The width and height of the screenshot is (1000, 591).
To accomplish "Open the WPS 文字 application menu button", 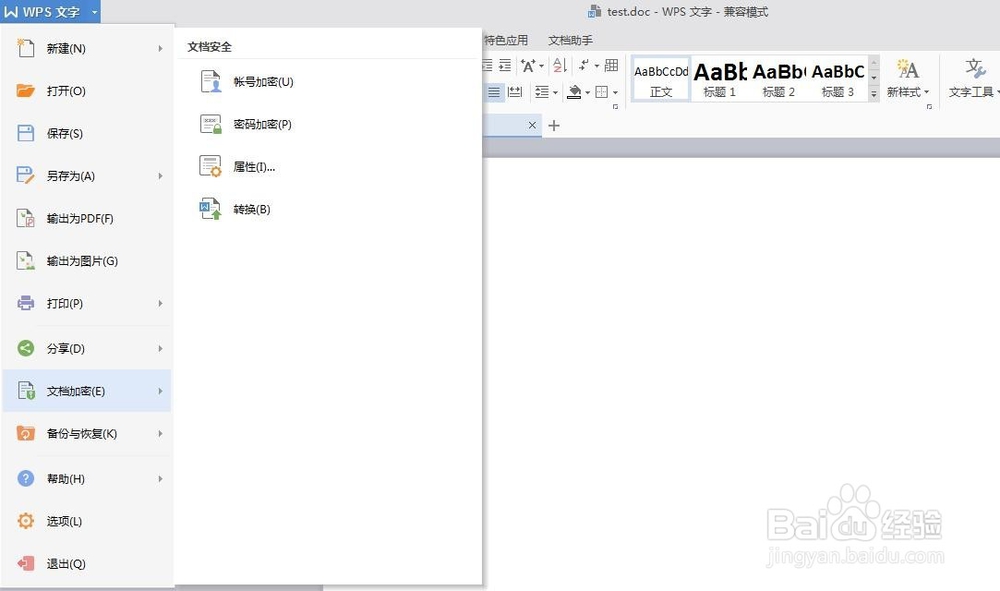I will (43, 11).
